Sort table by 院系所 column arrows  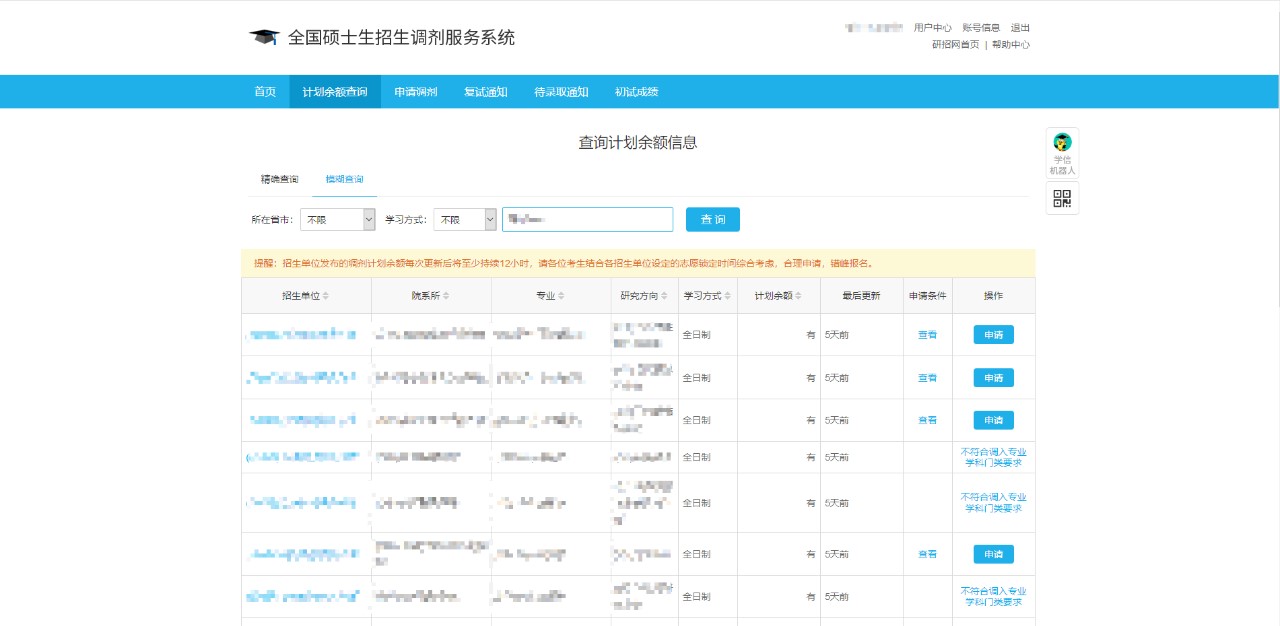pos(446,296)
